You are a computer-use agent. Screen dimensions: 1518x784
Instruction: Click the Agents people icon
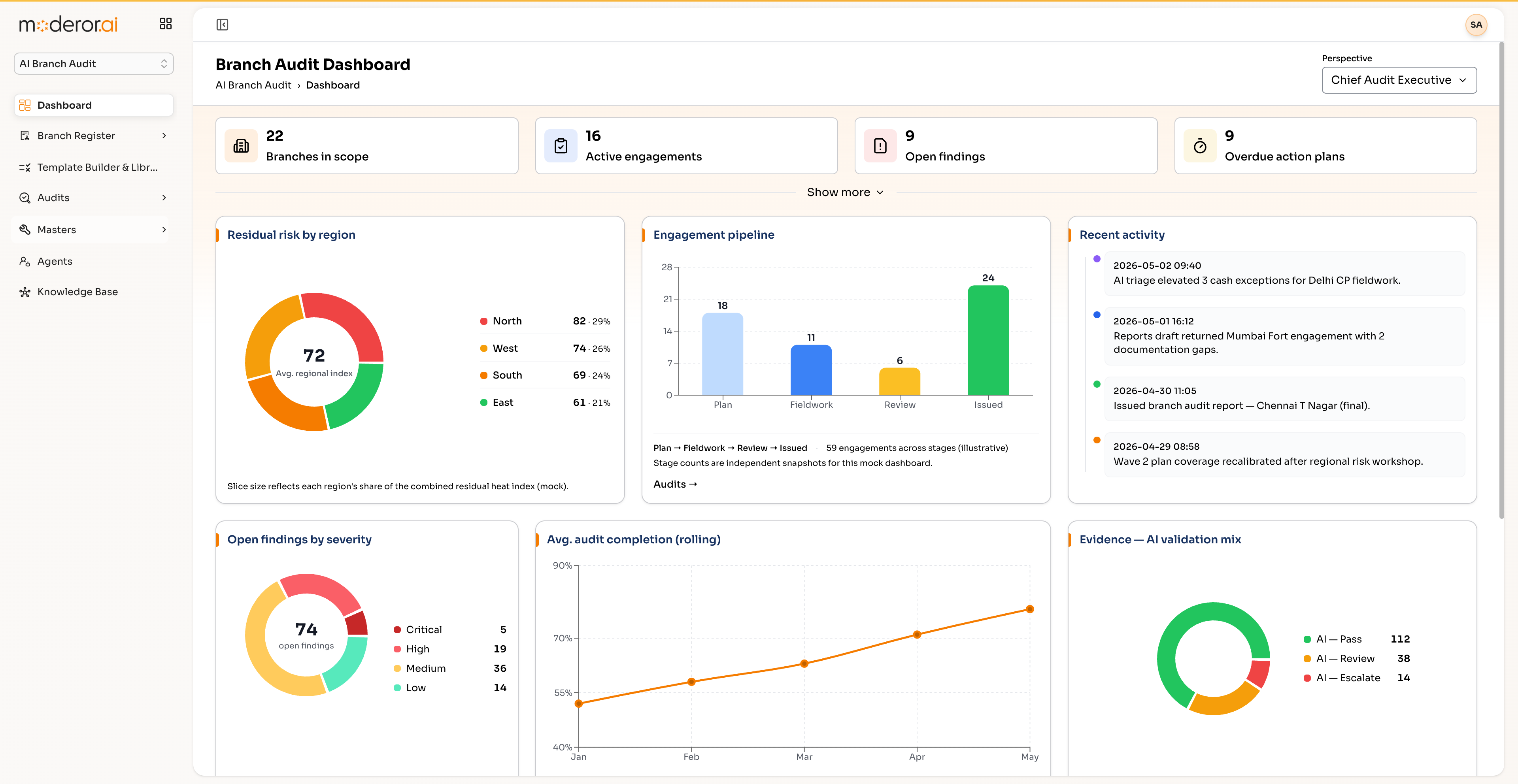25,261
